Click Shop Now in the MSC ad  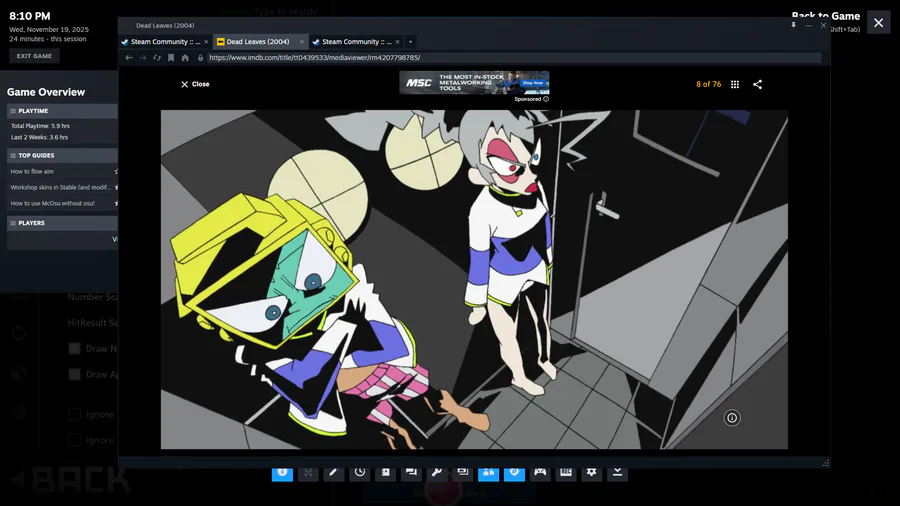click(533, 83)
